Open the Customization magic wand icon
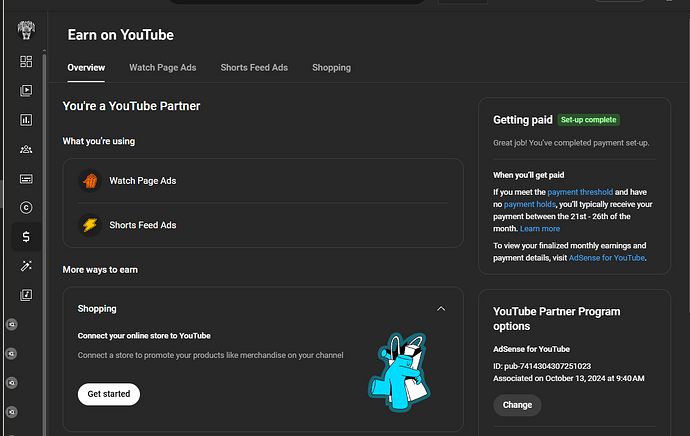Viewport: 690px width, 436px height. pos(26,266)
